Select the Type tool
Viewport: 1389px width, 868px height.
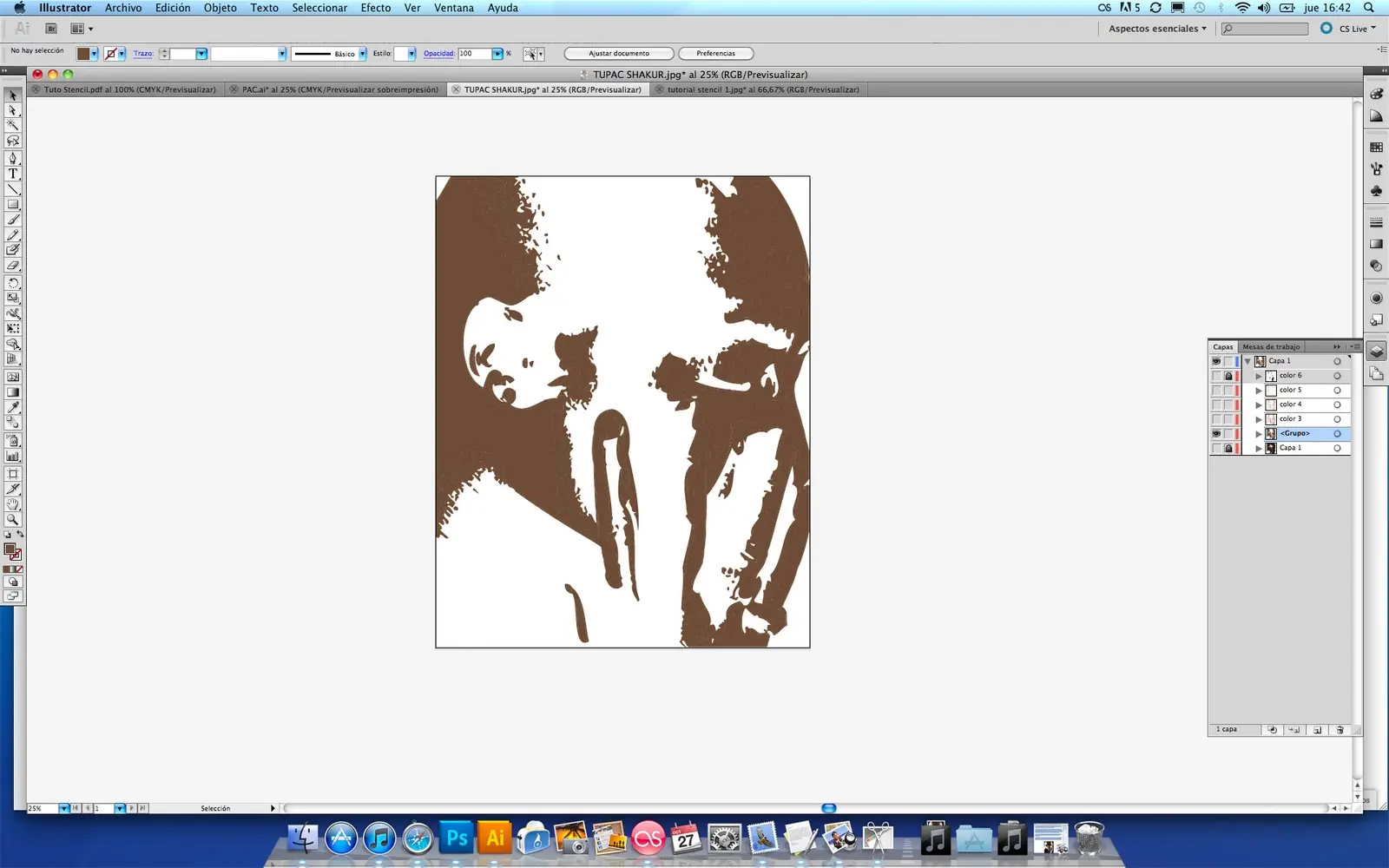[13, 174]
